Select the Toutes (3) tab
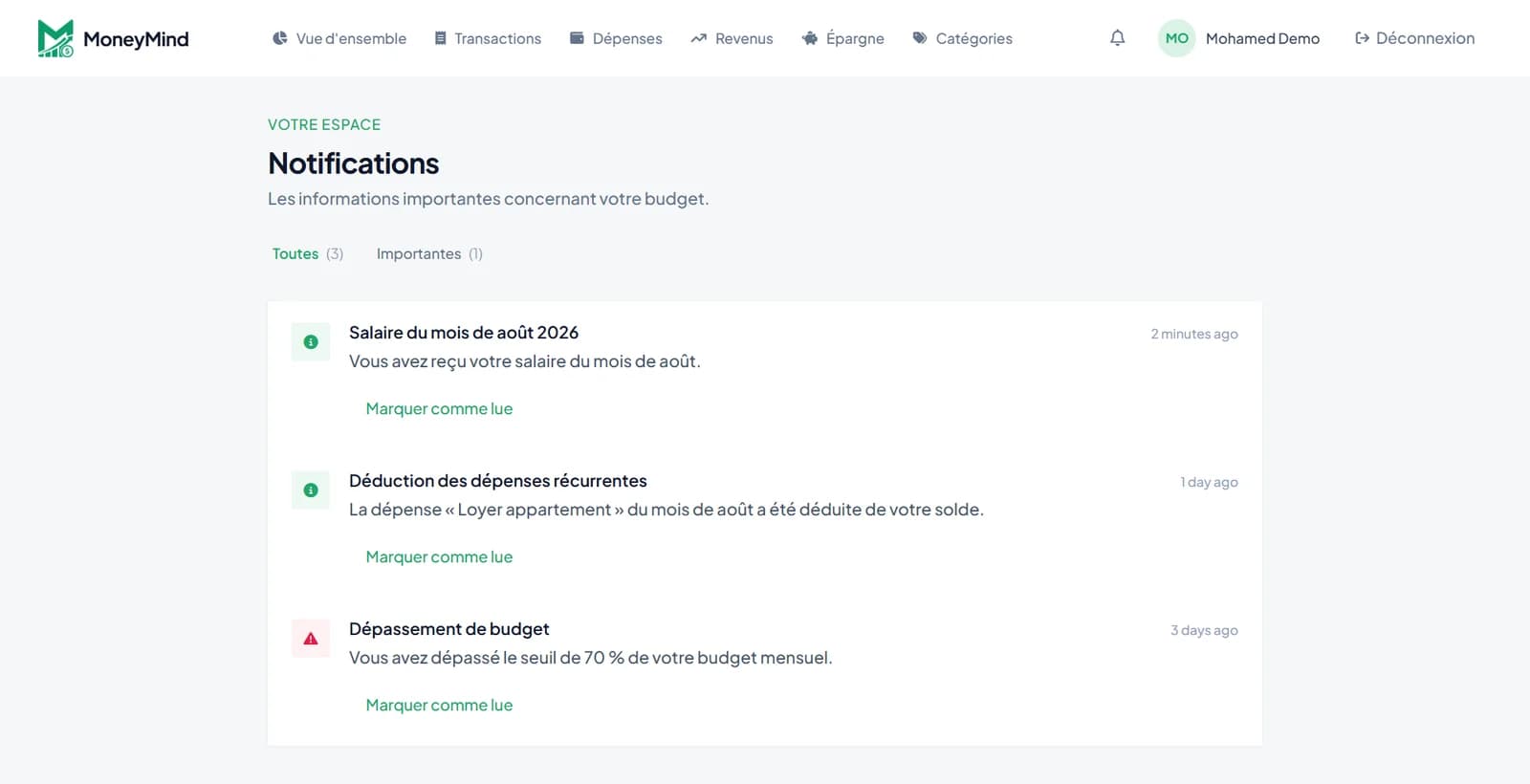This screenshot has height=784, width=1530. [x=308, y=253]
